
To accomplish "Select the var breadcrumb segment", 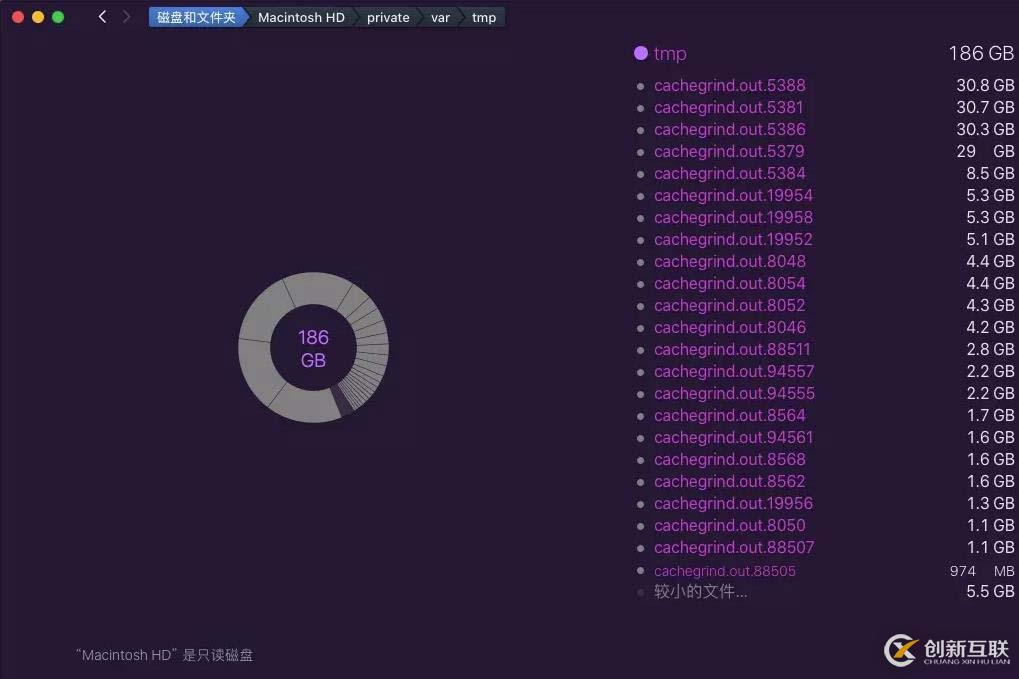I will [440, 17].
